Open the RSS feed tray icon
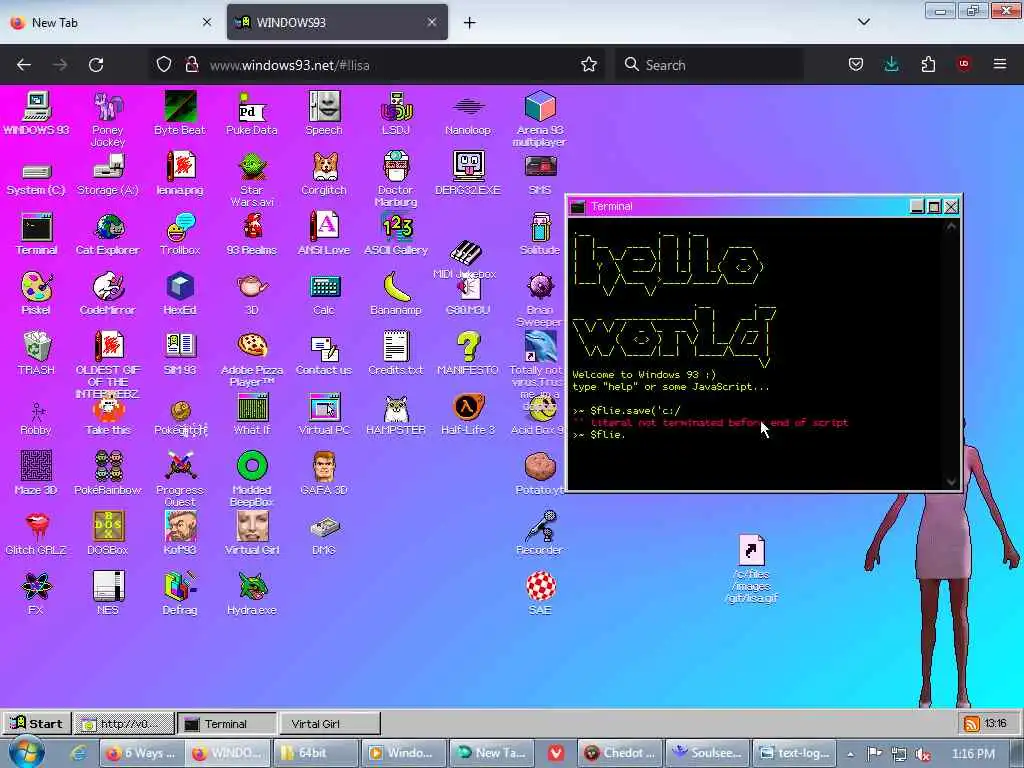 (972, 724)
